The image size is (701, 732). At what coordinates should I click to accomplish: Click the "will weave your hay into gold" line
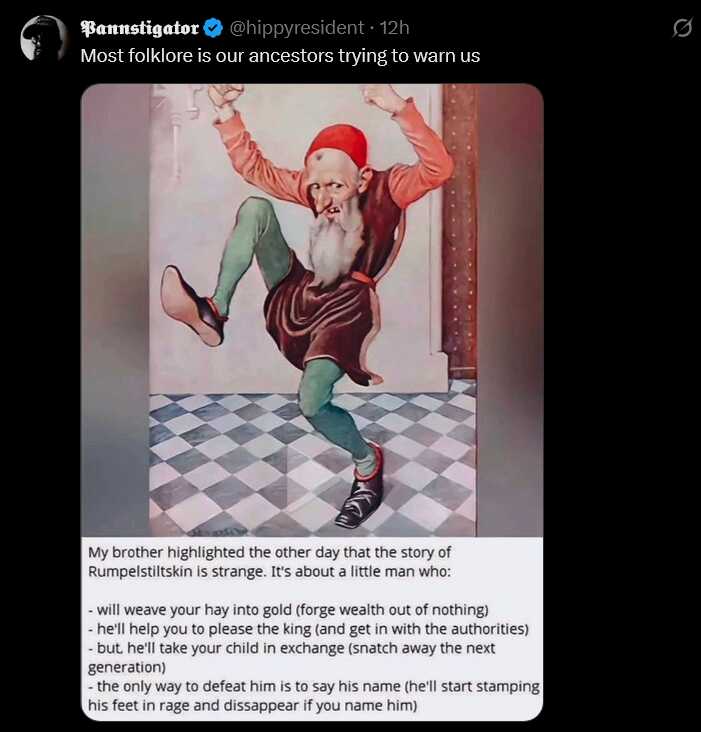click(288, 610)
